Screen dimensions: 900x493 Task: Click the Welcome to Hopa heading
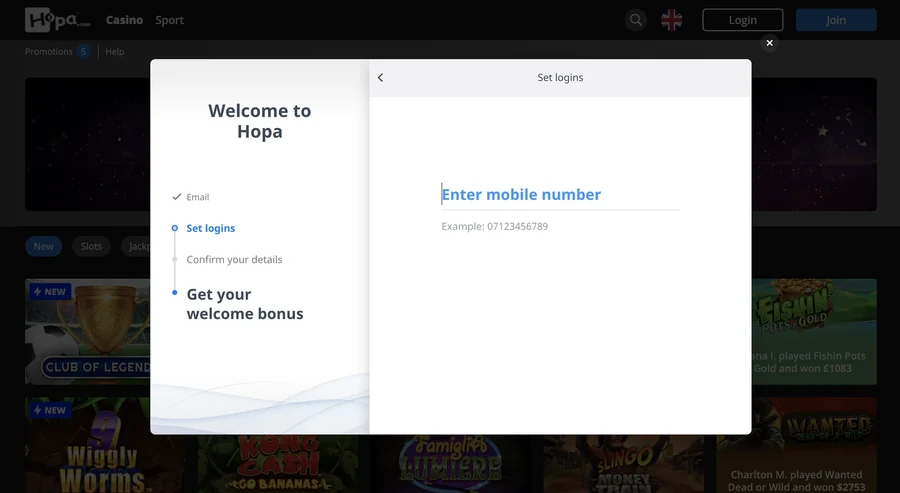(x=259, y=121)
